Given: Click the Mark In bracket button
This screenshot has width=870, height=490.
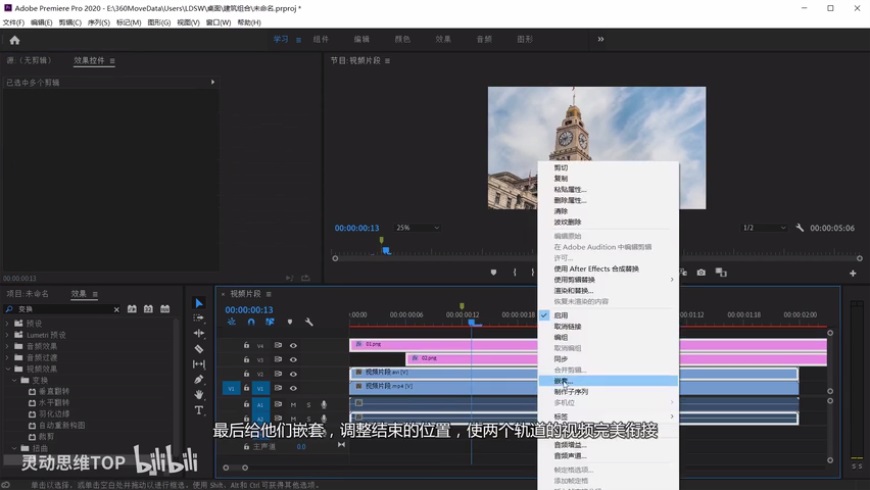Looking at the screenshot, I should click(x=514, y=272).
